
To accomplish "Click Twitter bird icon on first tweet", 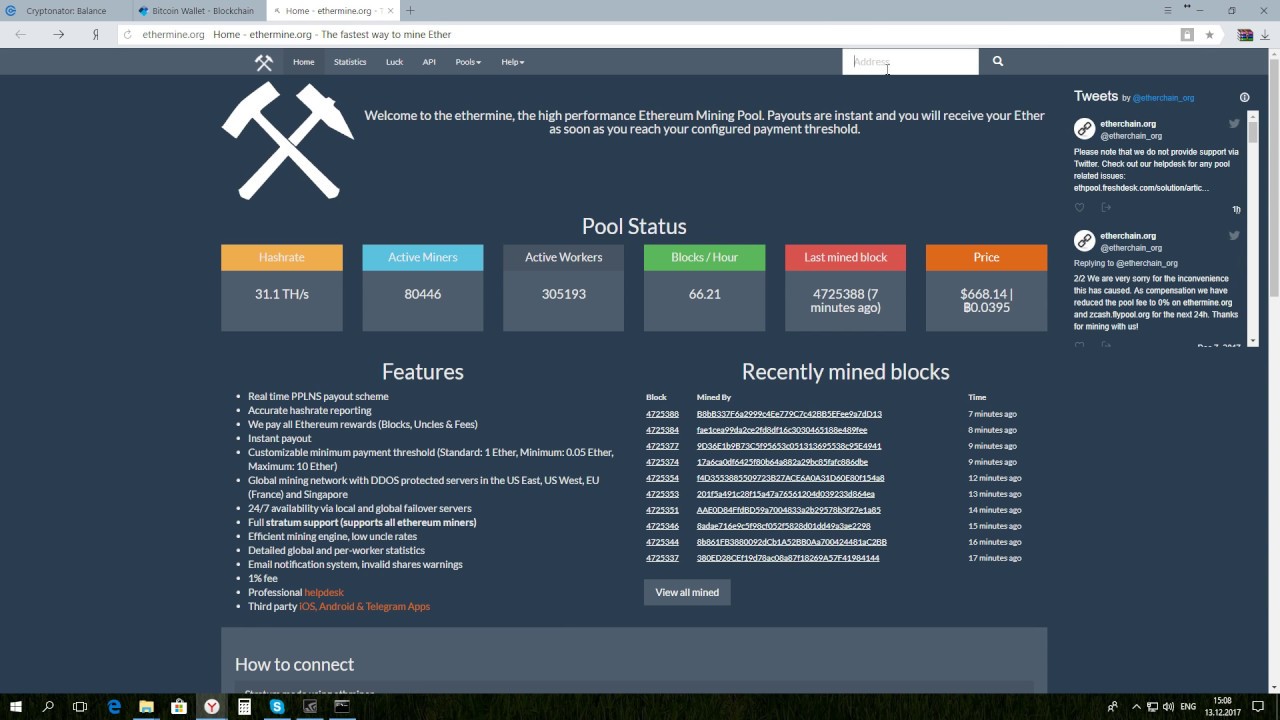I will click(x=1234, y=123).
